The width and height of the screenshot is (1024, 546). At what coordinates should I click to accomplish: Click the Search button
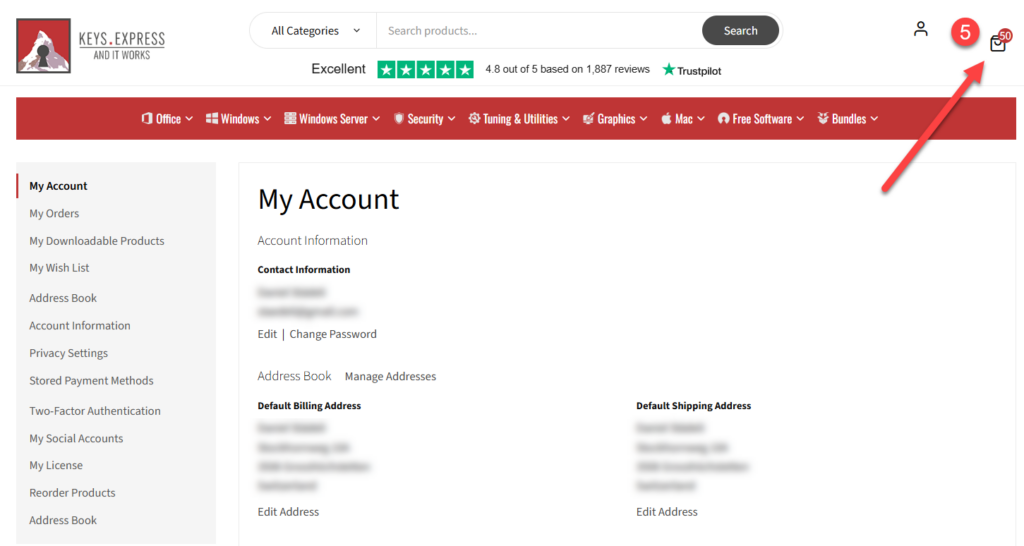tap(740, 31)
